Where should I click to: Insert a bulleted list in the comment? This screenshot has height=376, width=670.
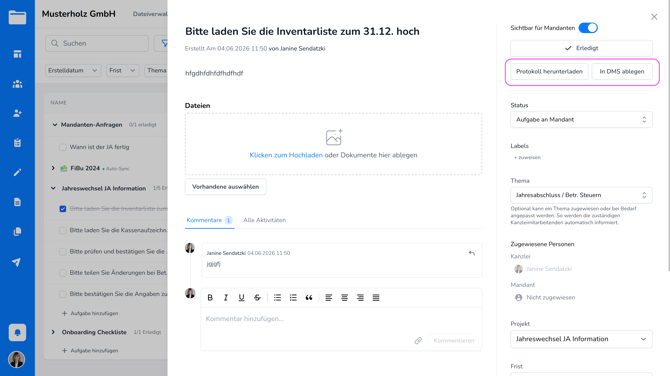point(277,298)
